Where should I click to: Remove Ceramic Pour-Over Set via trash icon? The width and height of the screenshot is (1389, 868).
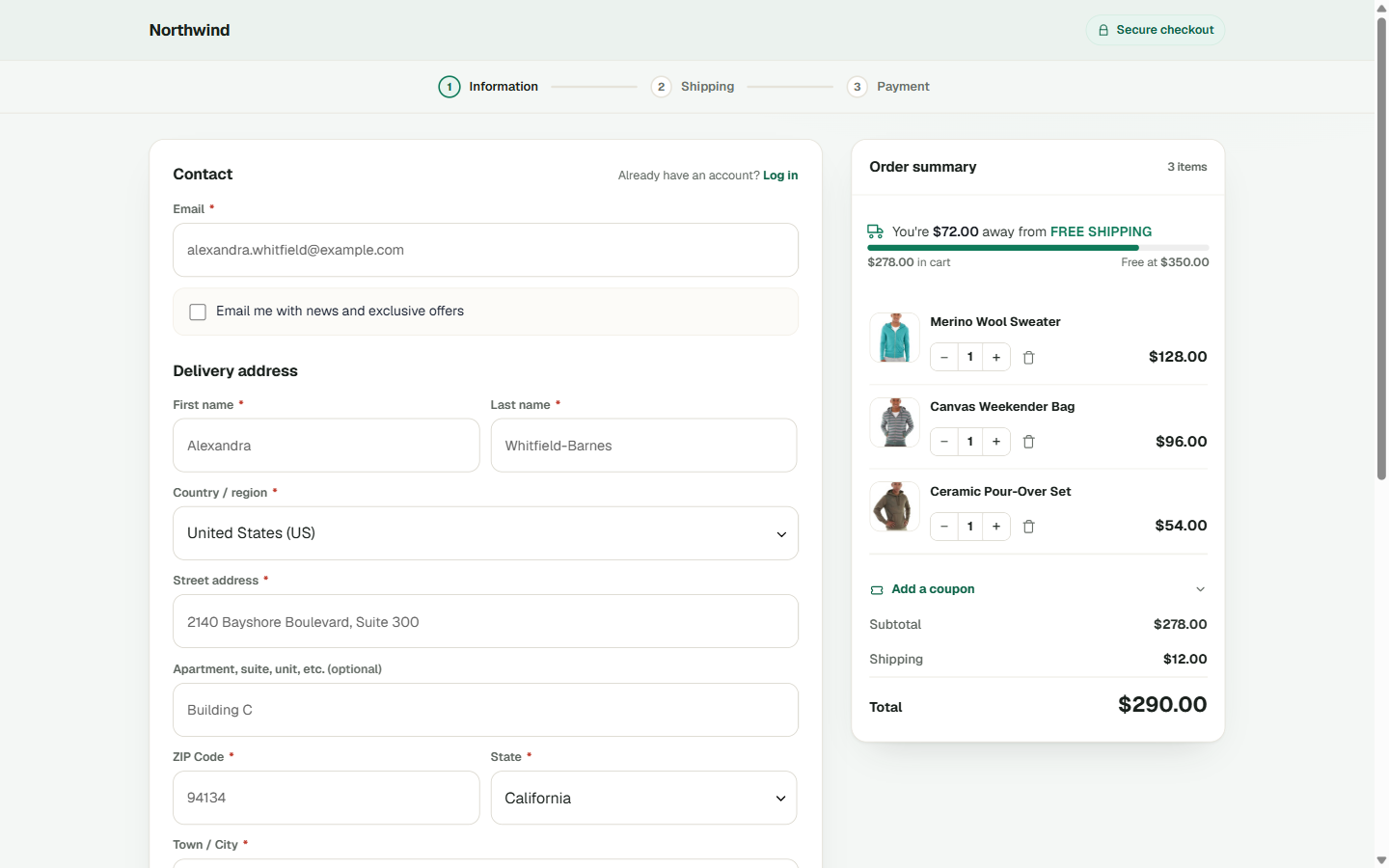pyautogui.click(x=1028, y=527)
